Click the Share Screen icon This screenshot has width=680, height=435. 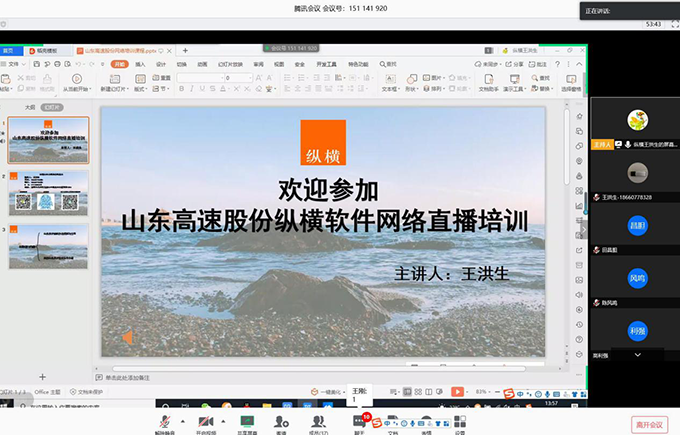point(247,422)
